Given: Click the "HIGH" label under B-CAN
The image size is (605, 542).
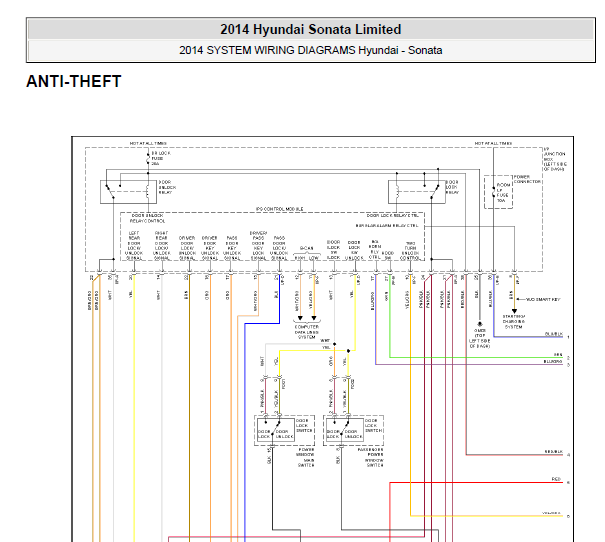Looking at the screenshot, I should (x=300, y=258).
